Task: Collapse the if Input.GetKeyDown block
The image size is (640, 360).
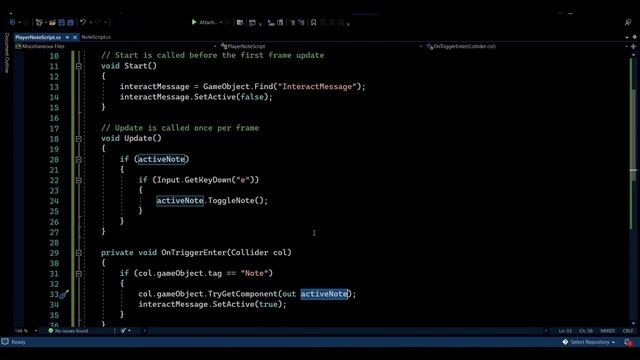Action: [x=78, y=180]
